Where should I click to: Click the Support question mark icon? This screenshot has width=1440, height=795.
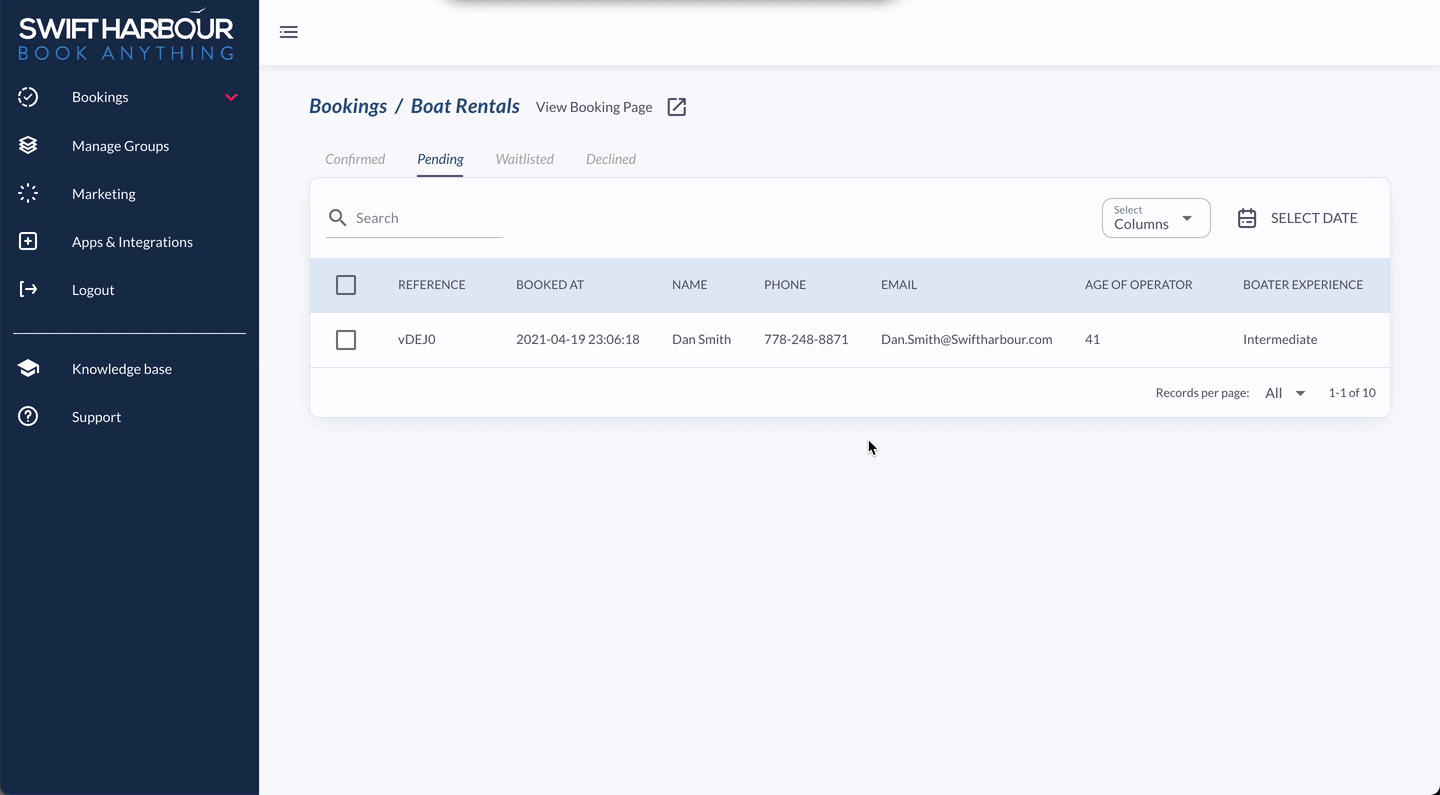28,417
